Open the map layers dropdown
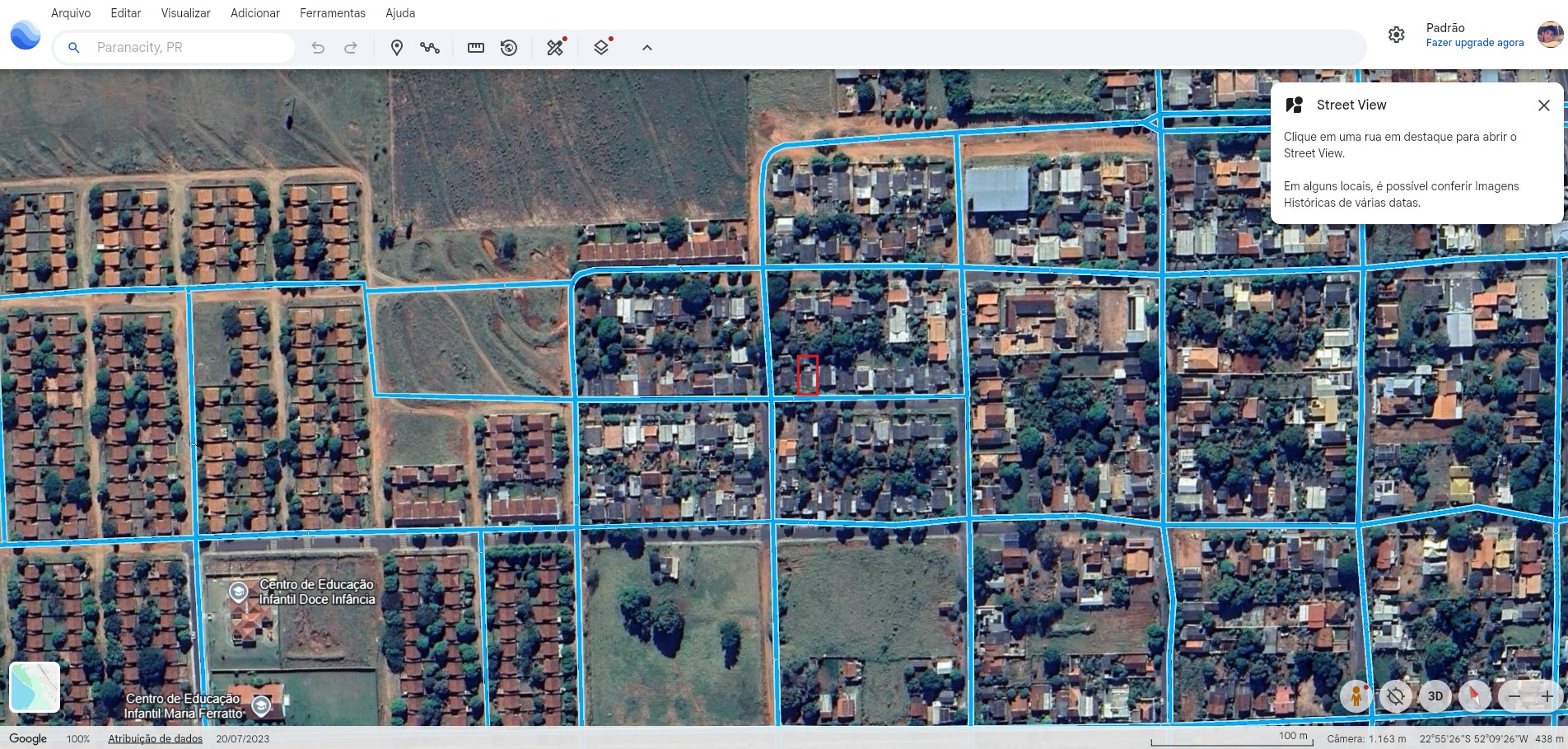1568x749 pixels. pos(601,48)
